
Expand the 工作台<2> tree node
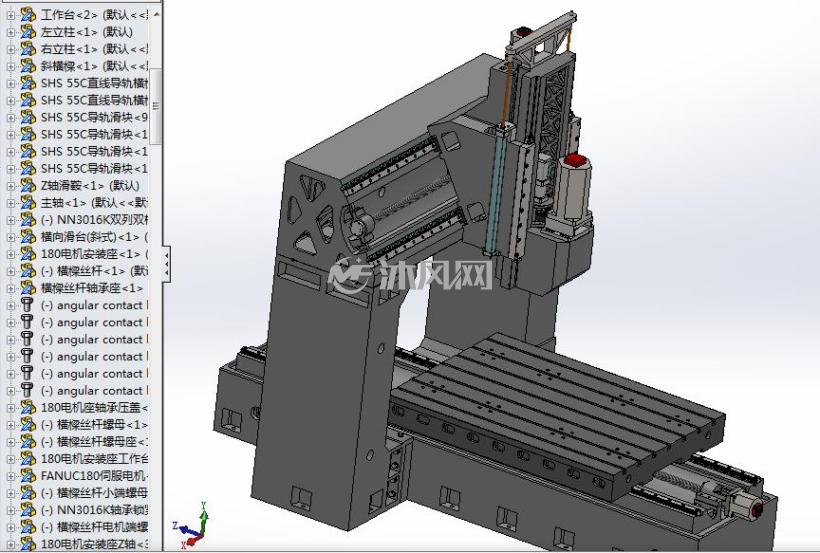click(x=10, y=16)
